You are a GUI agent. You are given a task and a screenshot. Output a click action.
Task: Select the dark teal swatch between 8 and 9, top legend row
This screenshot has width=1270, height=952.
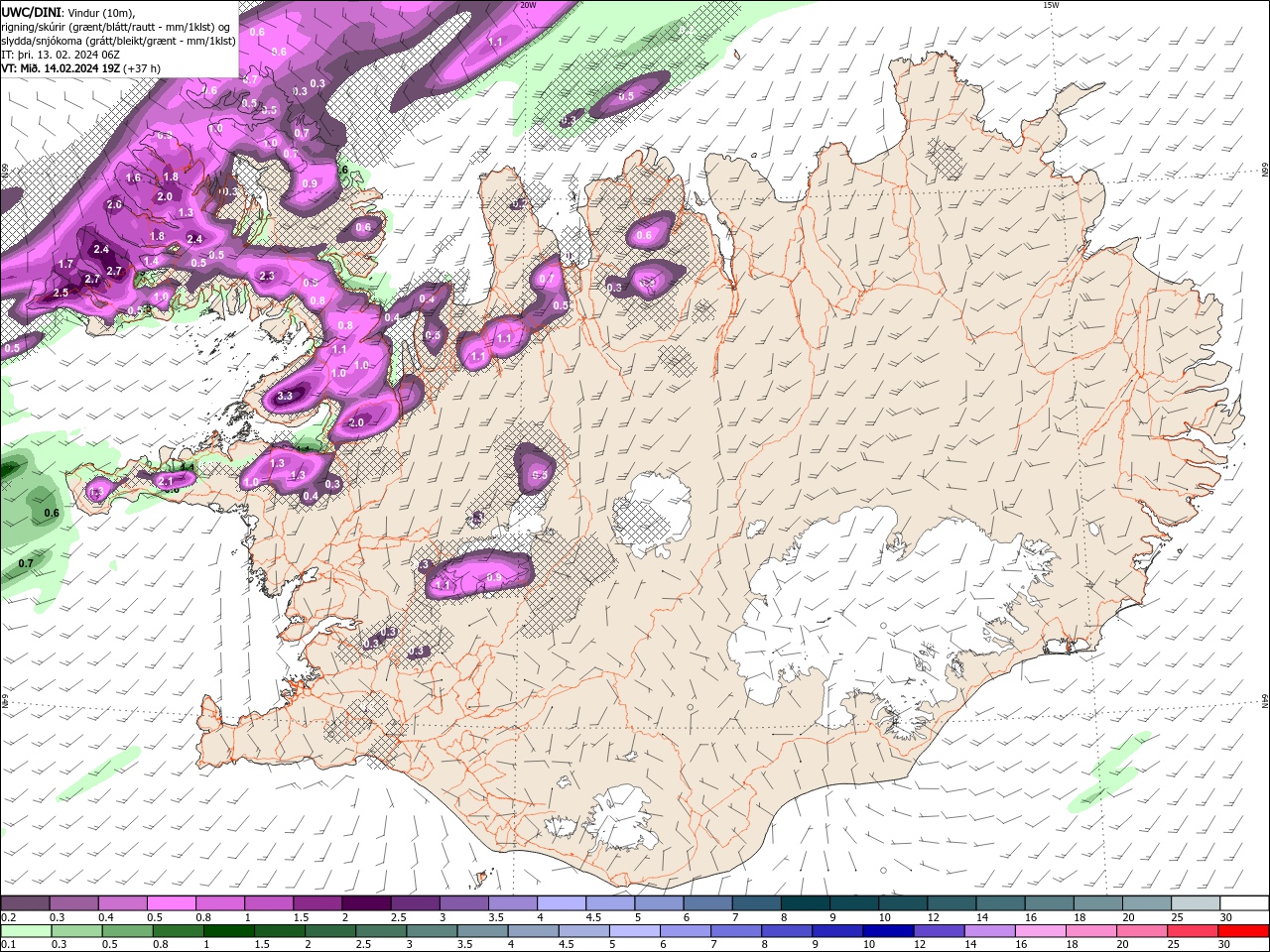pos(806,903)
